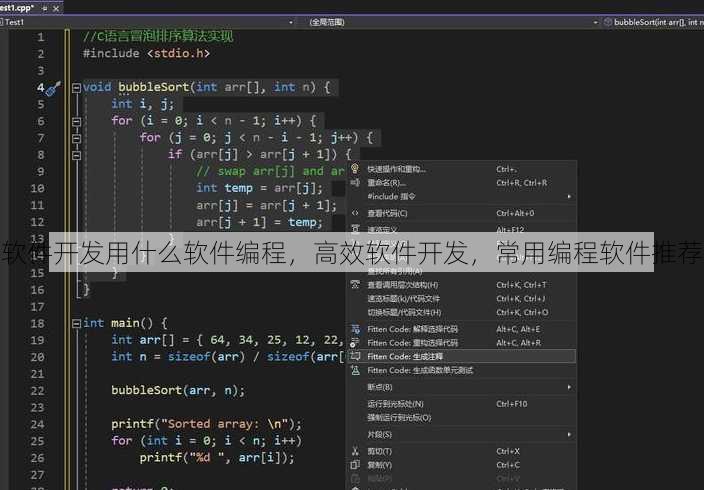The image size is (704, 490).
Task: Choose Fitten Code: 生成注释
Action: tap(462, 357)
